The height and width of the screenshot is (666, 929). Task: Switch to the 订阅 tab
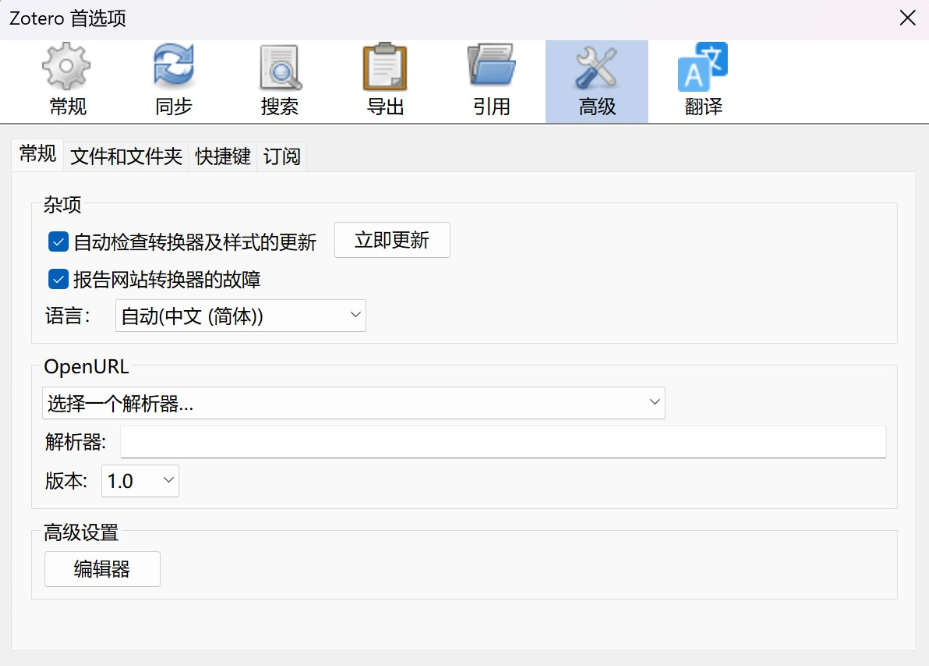[x=281, y=156]
